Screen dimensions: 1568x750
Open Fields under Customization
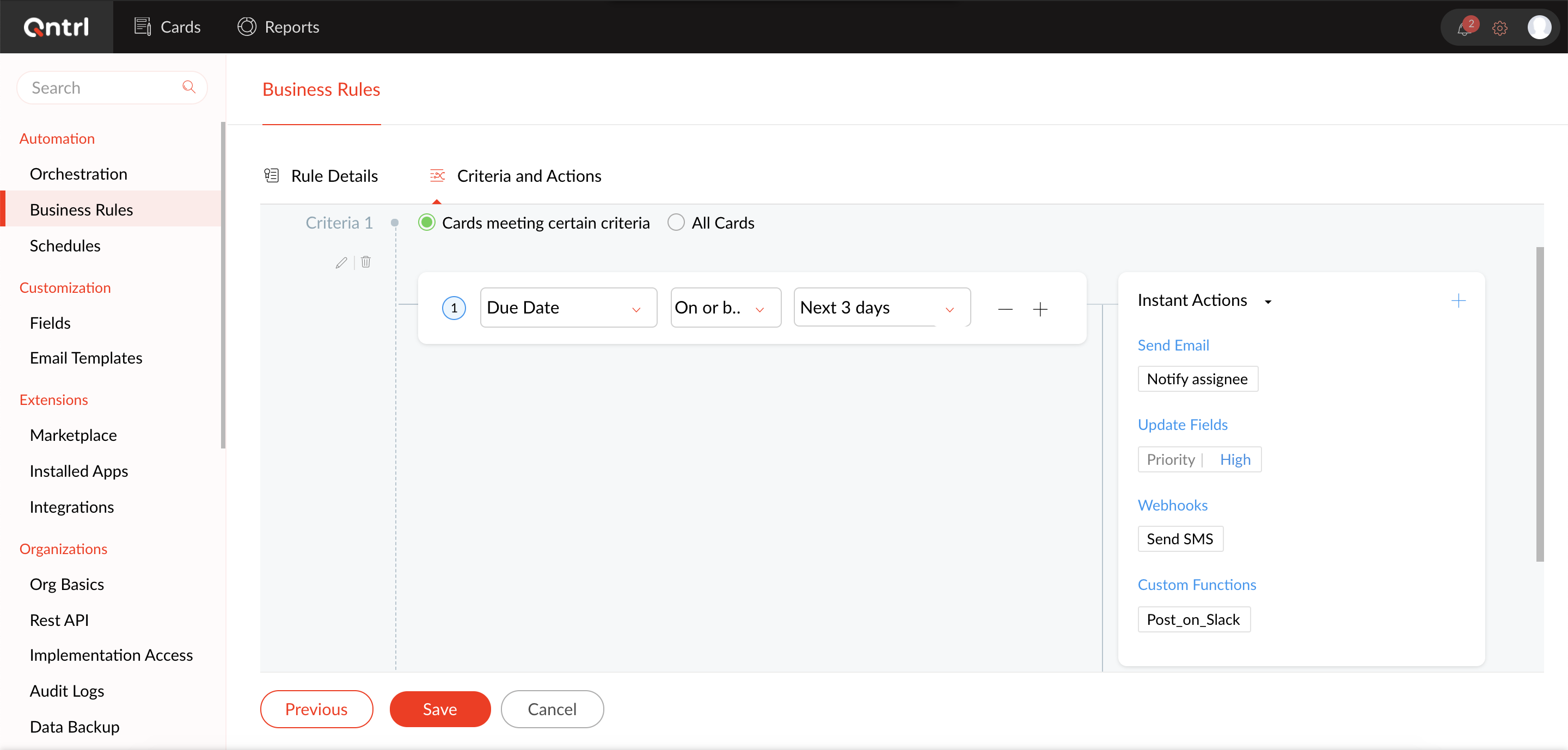click(x=51, y=323)
